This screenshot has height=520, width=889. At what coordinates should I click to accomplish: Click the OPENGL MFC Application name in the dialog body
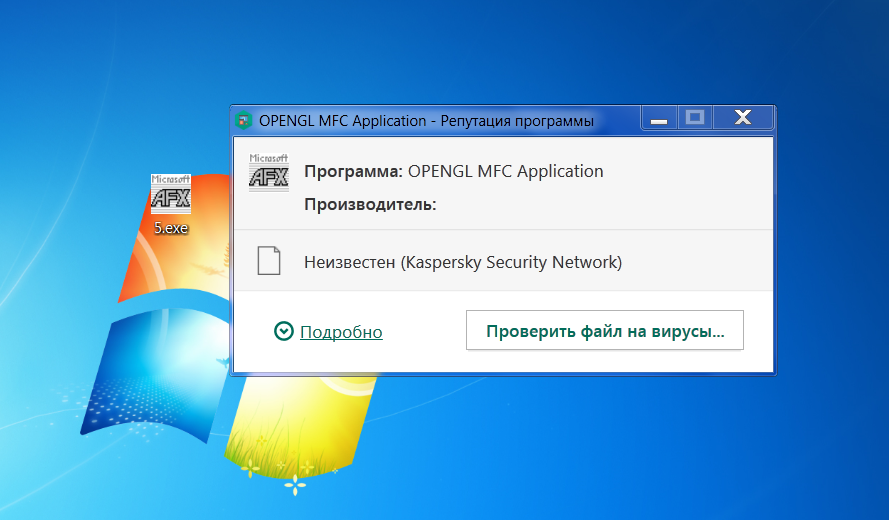click(x=505, y=171)
